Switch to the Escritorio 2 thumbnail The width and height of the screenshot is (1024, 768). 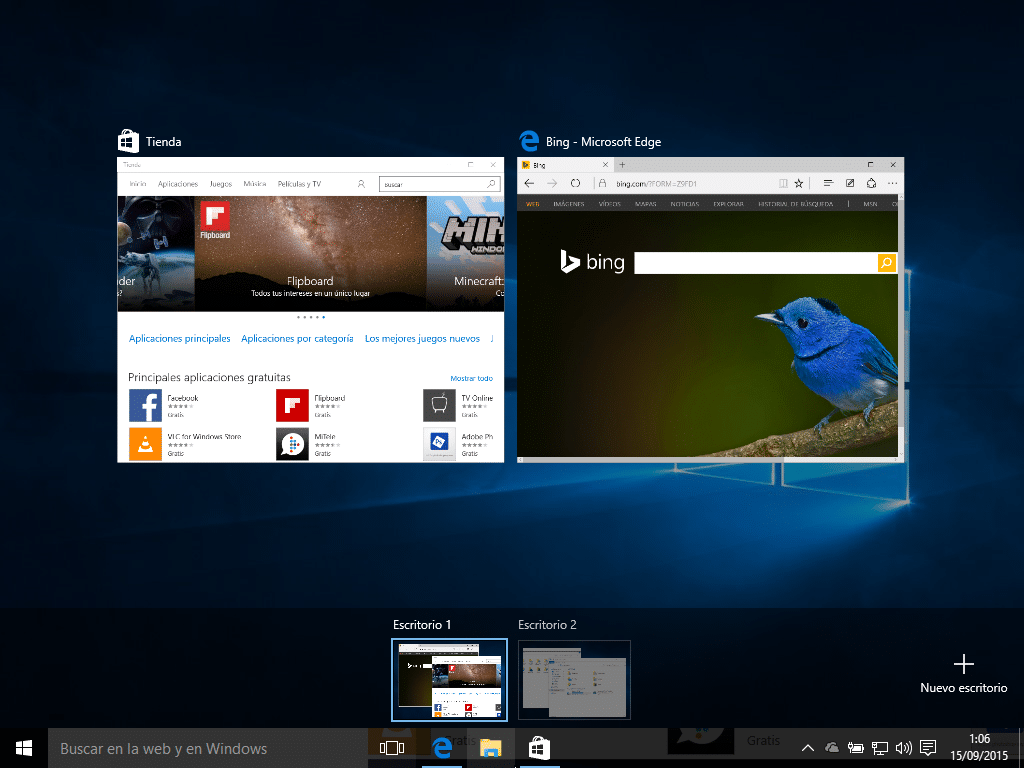click(574, 680)
